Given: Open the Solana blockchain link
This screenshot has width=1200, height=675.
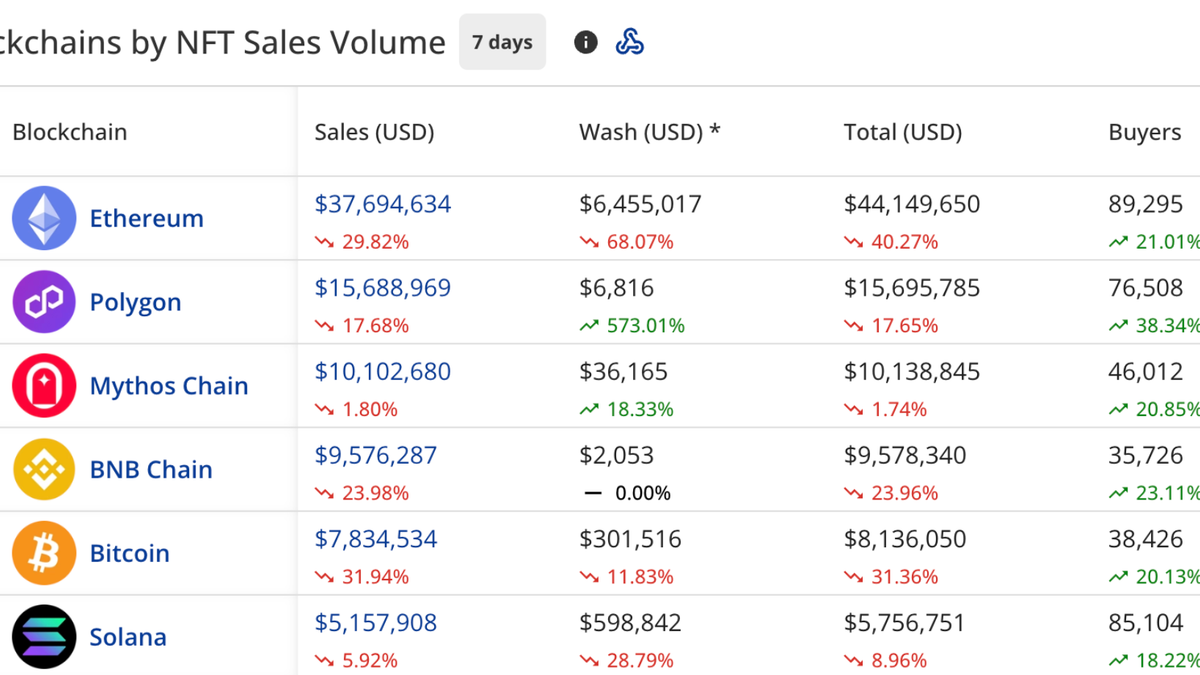Looking at the screenshot, I should pos(128,637).
